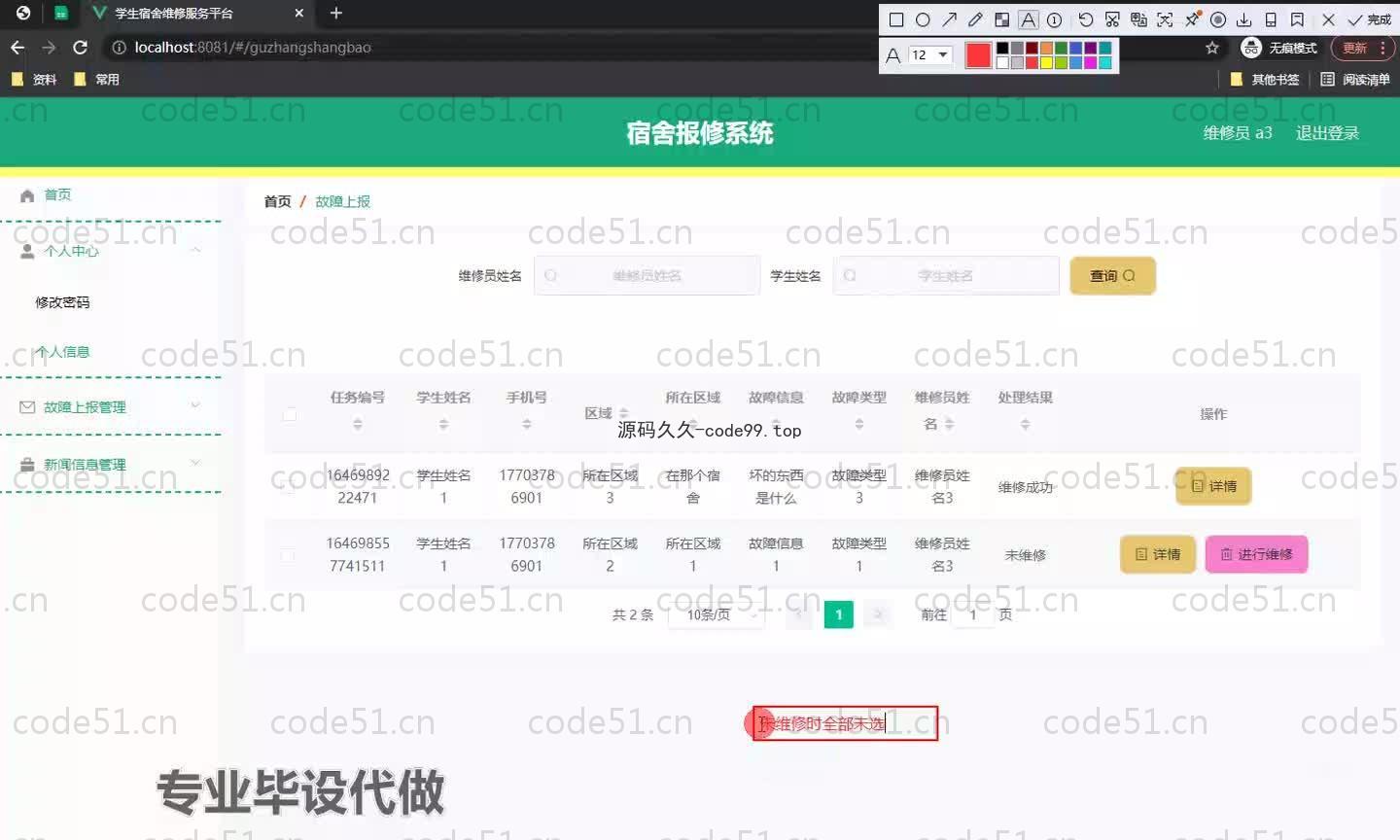Screen dimensions: 1400x840
Task: Click the screen record icon
Action: coord(1218,19)
